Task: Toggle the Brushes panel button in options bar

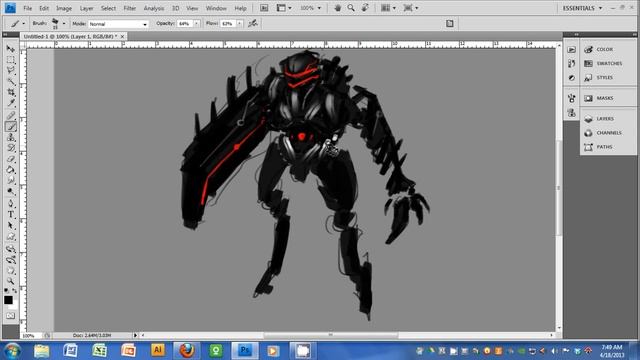Action: click(x=449, y=24)
